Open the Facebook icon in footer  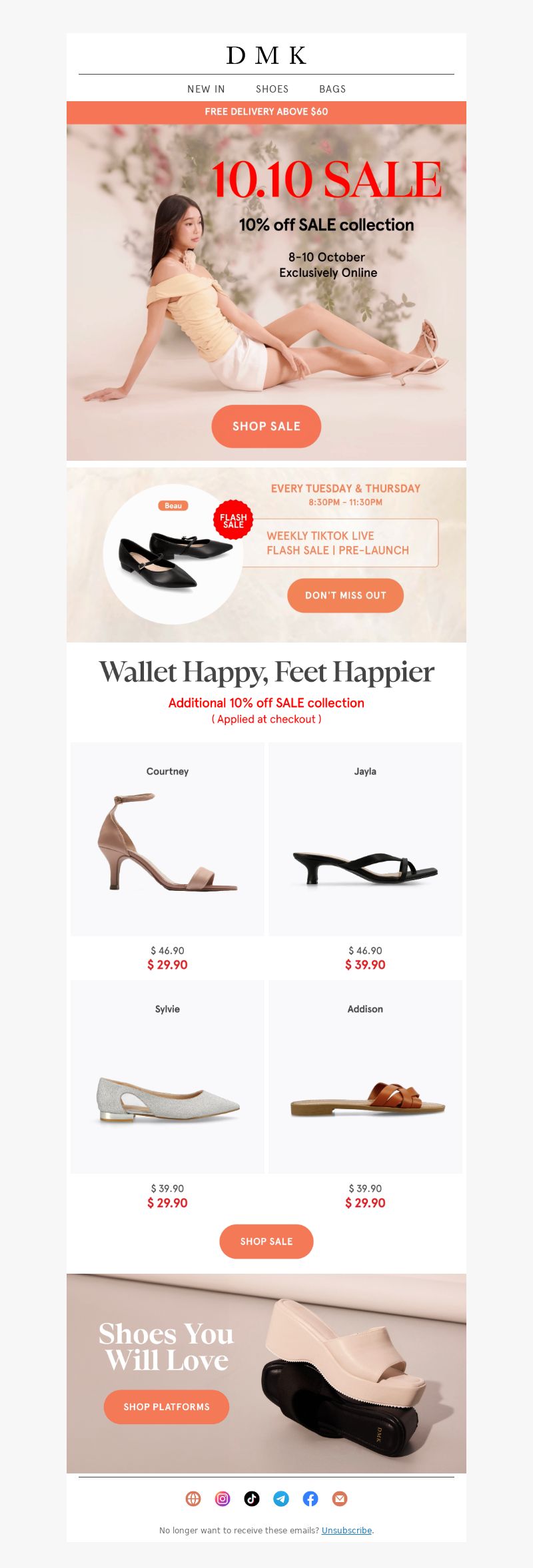[310, 1498]
